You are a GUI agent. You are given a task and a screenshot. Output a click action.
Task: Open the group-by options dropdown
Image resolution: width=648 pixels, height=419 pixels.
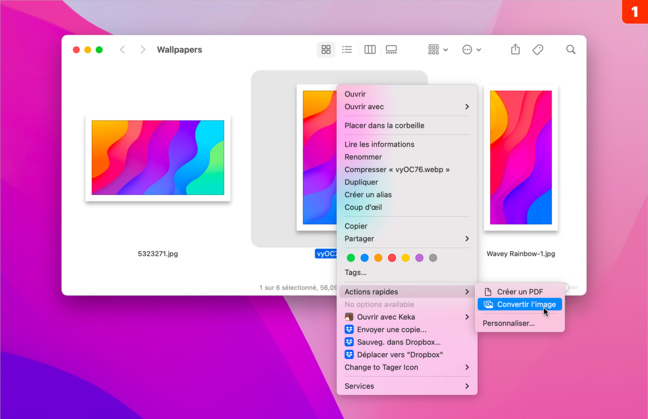(x=438, y=50)
